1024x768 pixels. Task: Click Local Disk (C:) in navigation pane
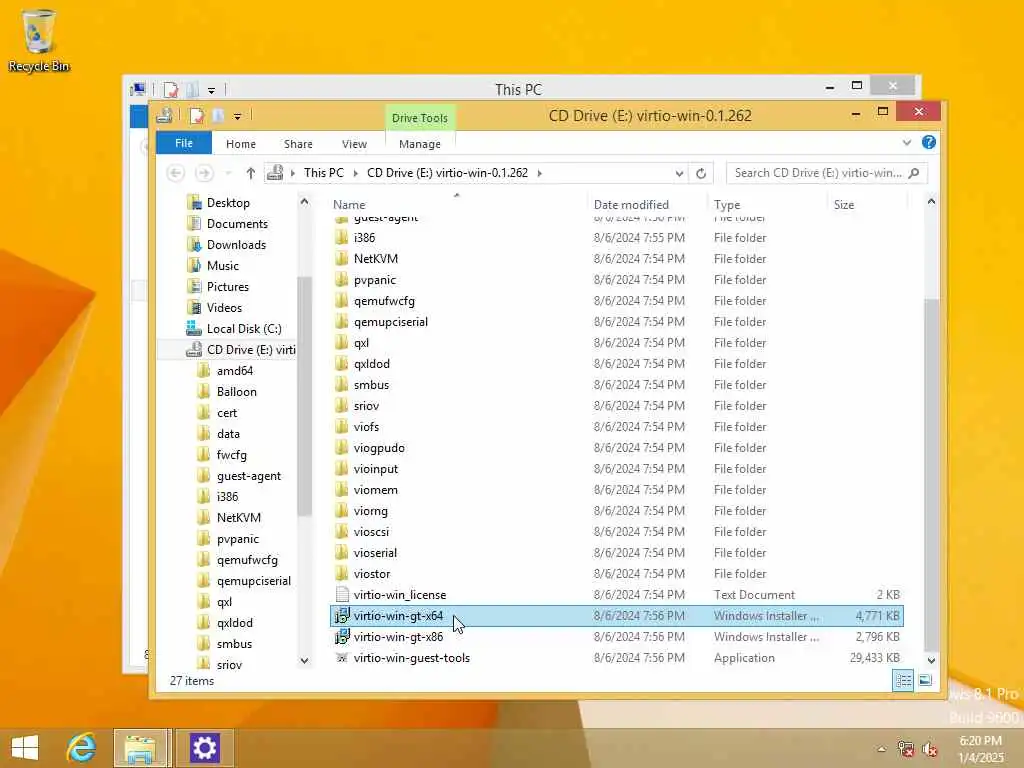tap(244, 329)
